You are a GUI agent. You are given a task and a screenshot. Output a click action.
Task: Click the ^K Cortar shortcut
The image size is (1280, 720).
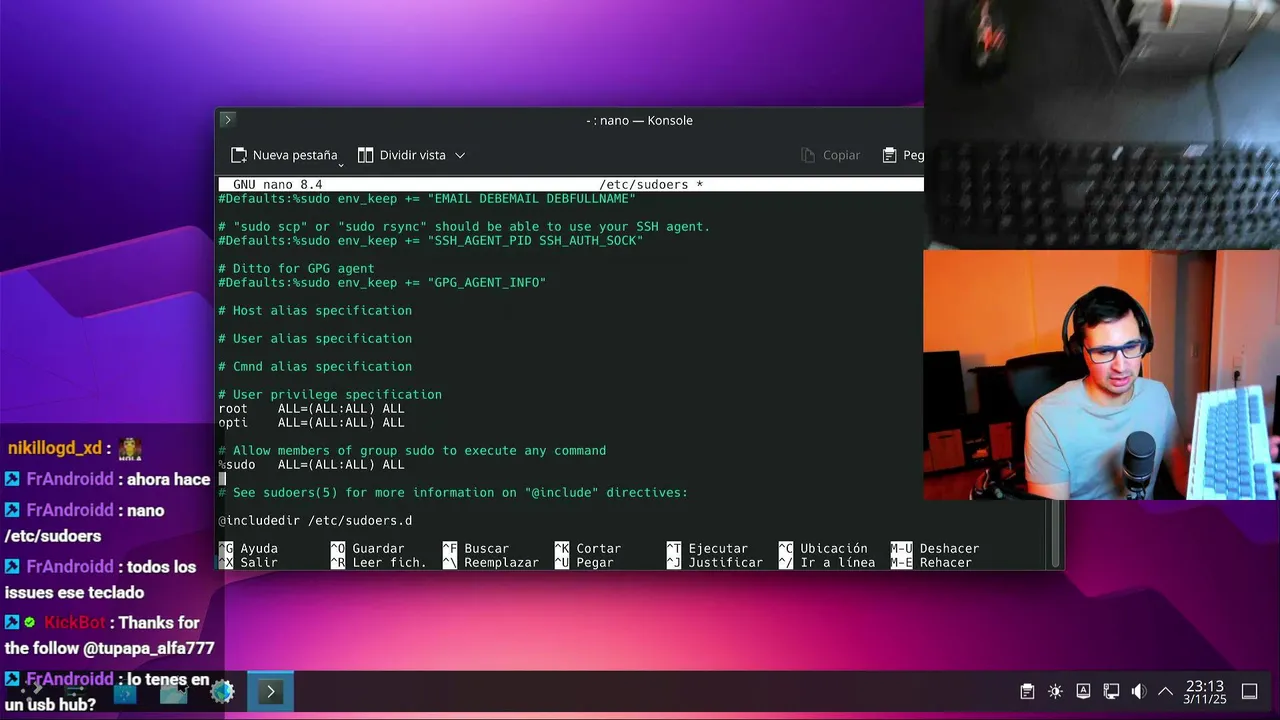coord(588,549)
